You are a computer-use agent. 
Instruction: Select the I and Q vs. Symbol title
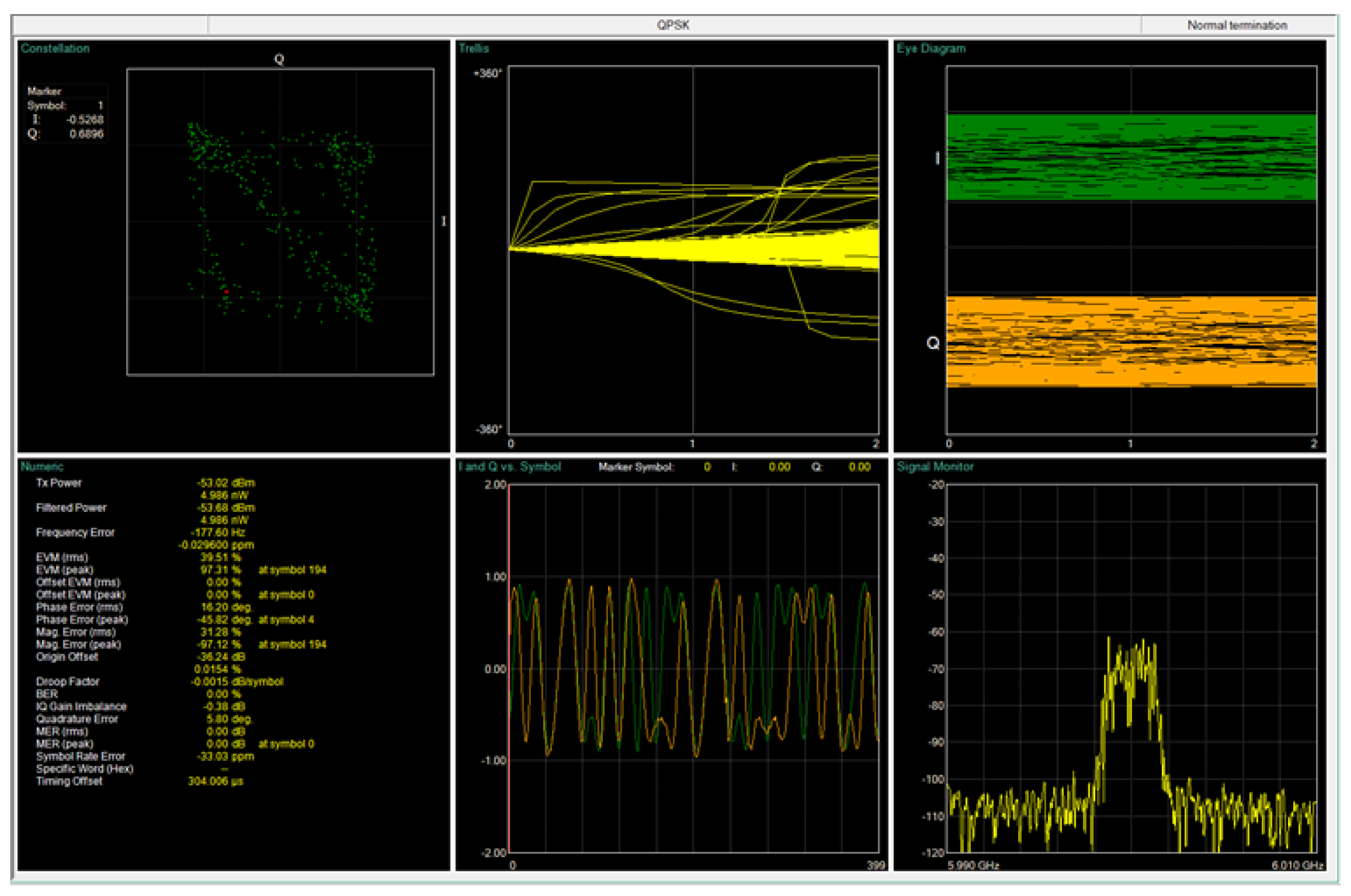tap(510, 467)
